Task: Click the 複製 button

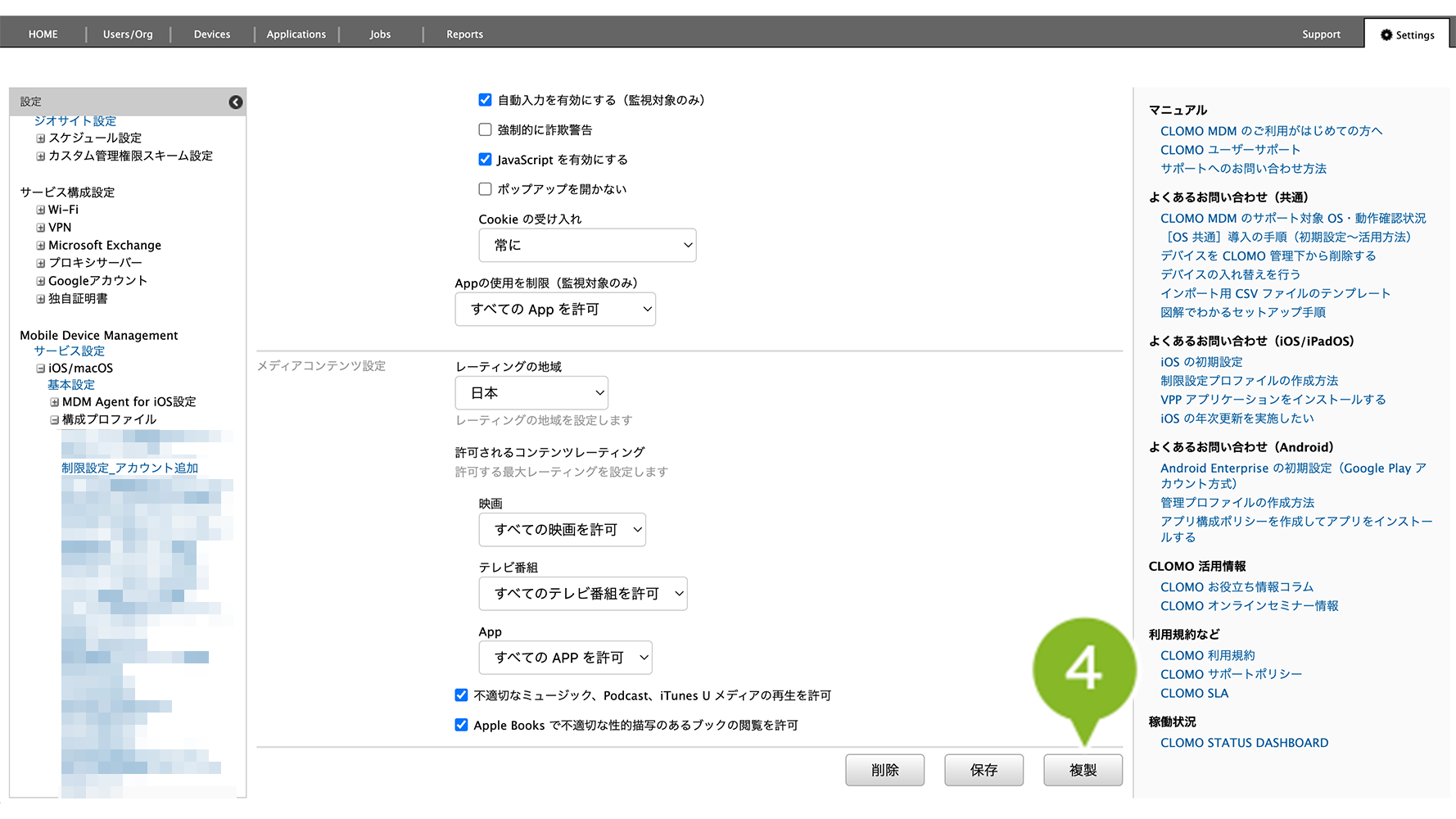Action: tap(1083, 770)
